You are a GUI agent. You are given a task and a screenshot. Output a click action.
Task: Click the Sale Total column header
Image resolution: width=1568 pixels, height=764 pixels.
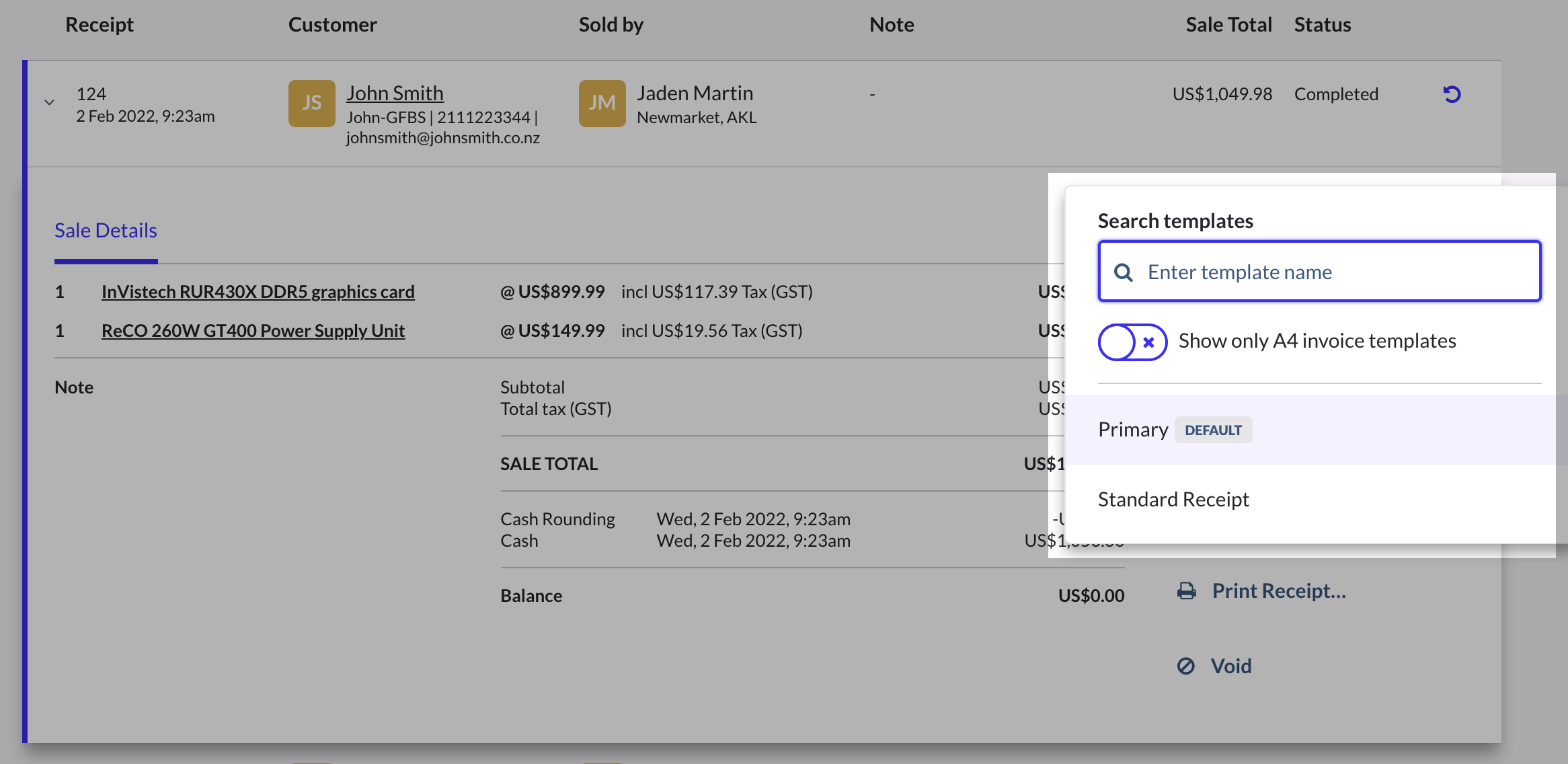point(1228,25)
